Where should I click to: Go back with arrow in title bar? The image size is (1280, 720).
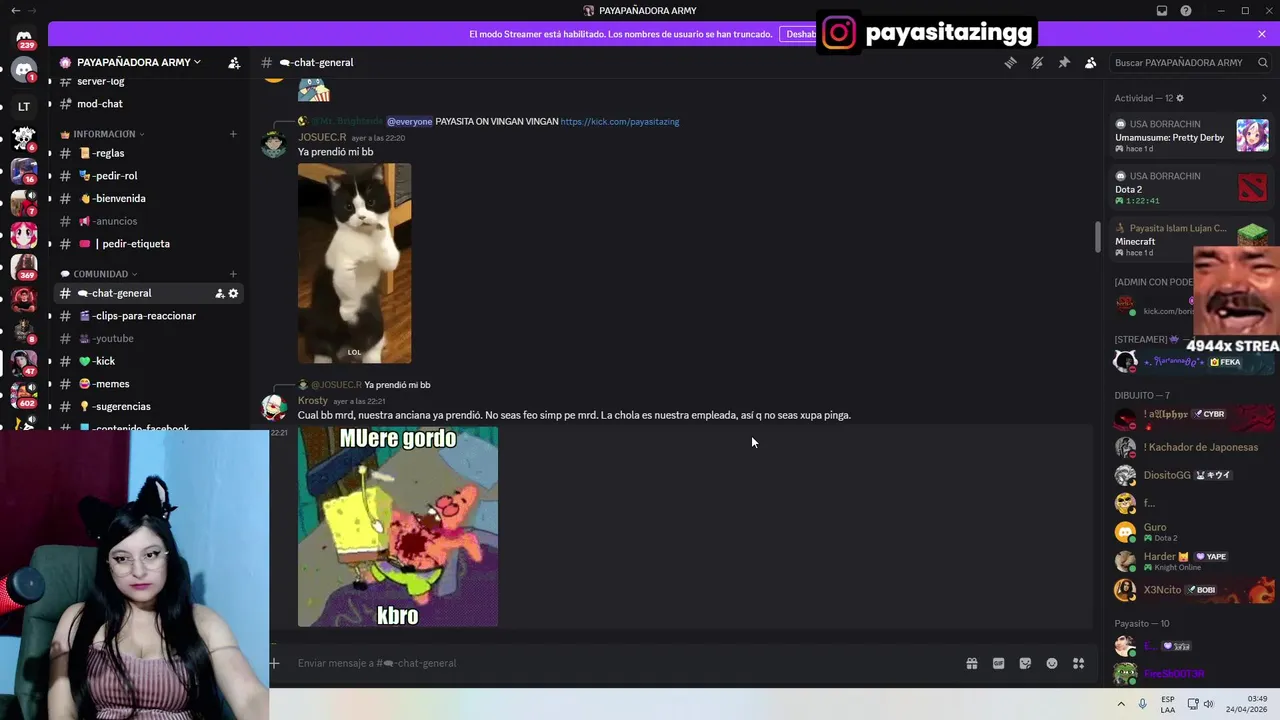15,11
